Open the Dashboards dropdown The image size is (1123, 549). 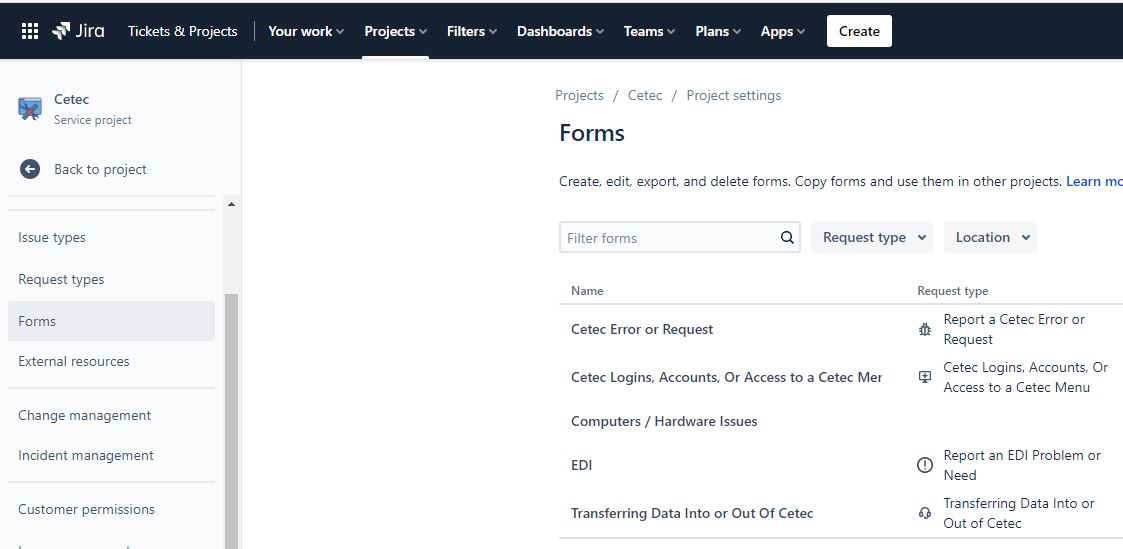click(x=560, y=31)
